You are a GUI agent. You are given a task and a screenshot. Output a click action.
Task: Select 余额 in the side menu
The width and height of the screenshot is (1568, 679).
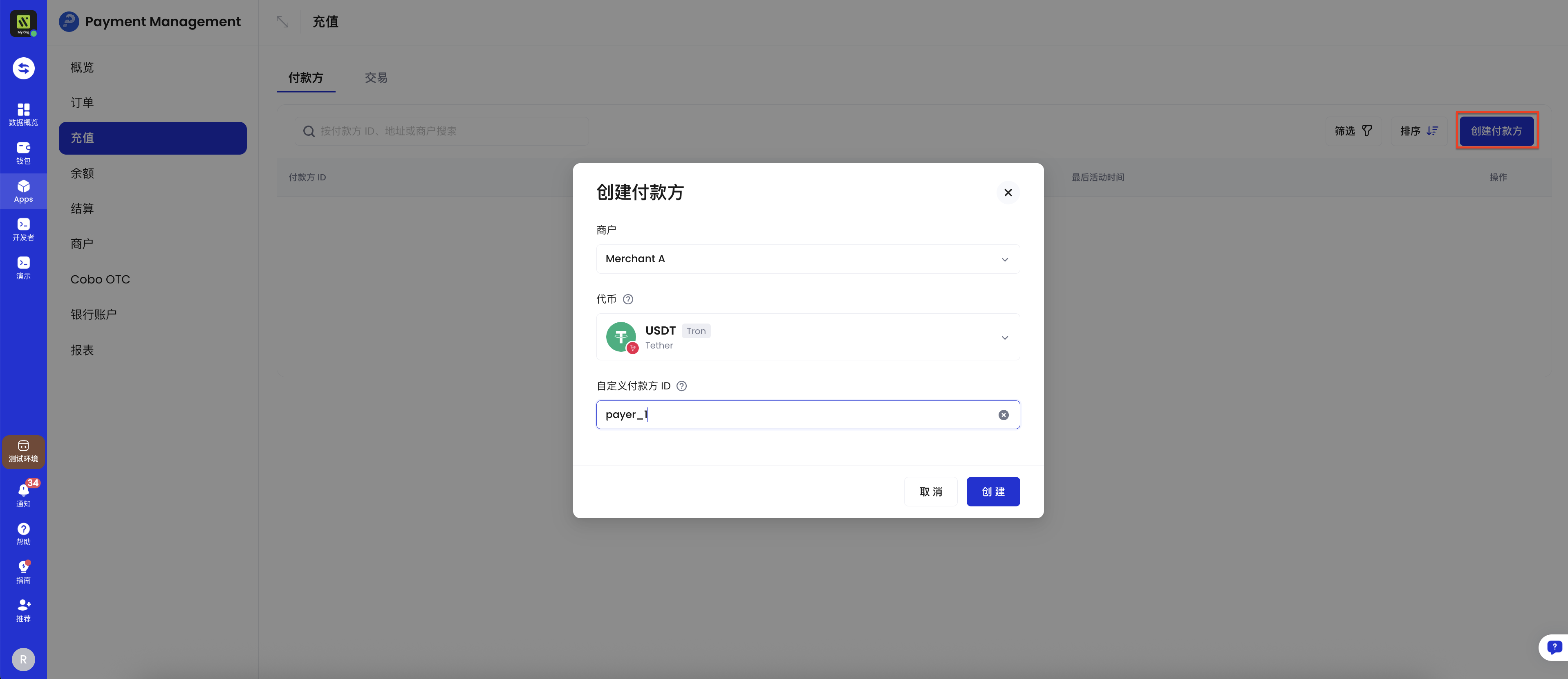[x=82, y=173]
